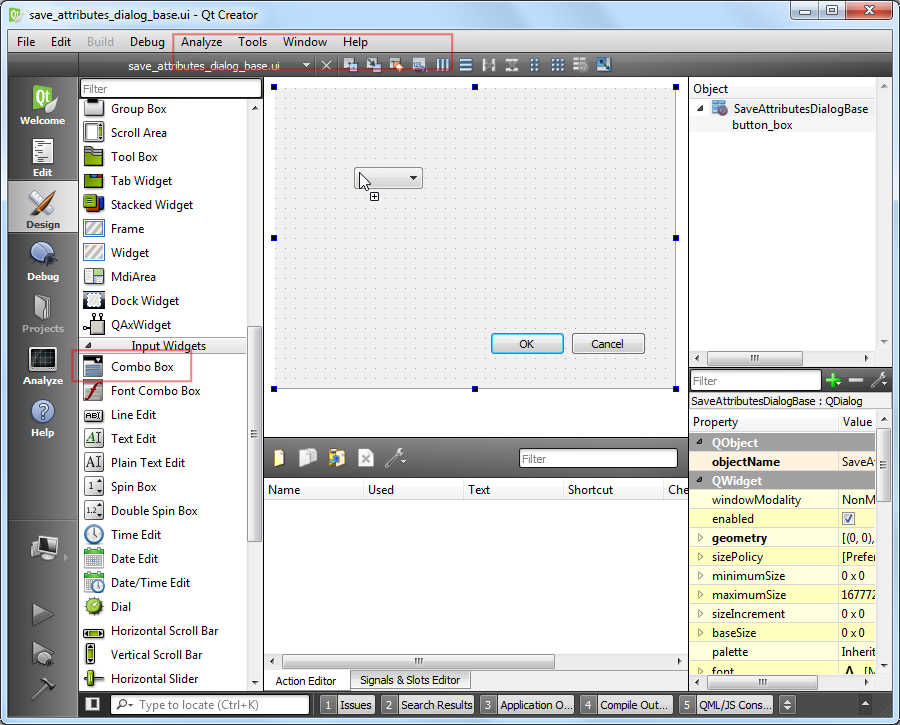Switch to Signals & Slots Editor tab
The image size is (900, 725).
(x=410, y=680)
